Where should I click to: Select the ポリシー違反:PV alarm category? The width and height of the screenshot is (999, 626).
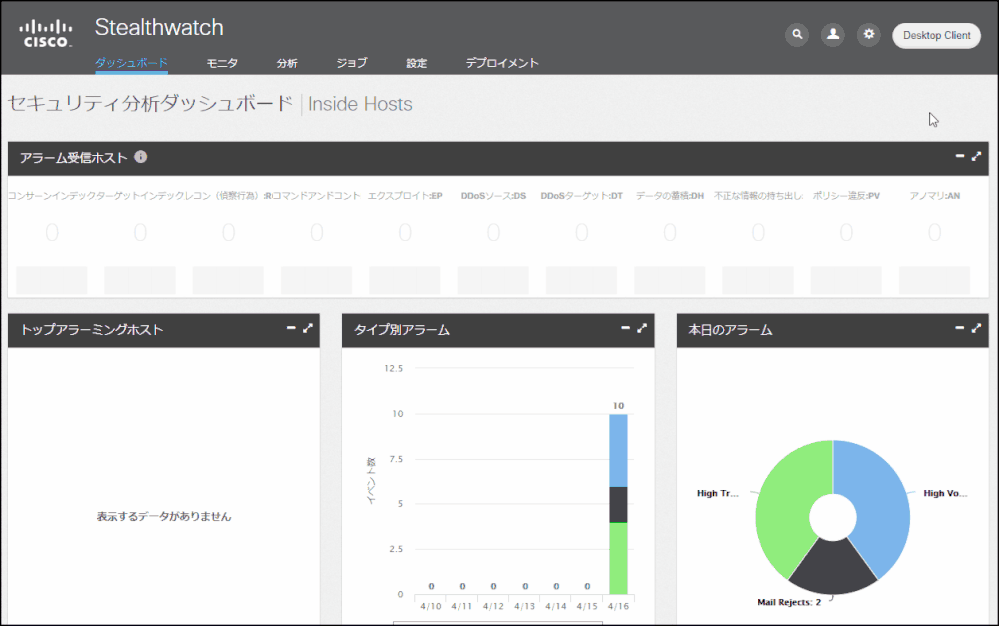[x=846, y=196]
